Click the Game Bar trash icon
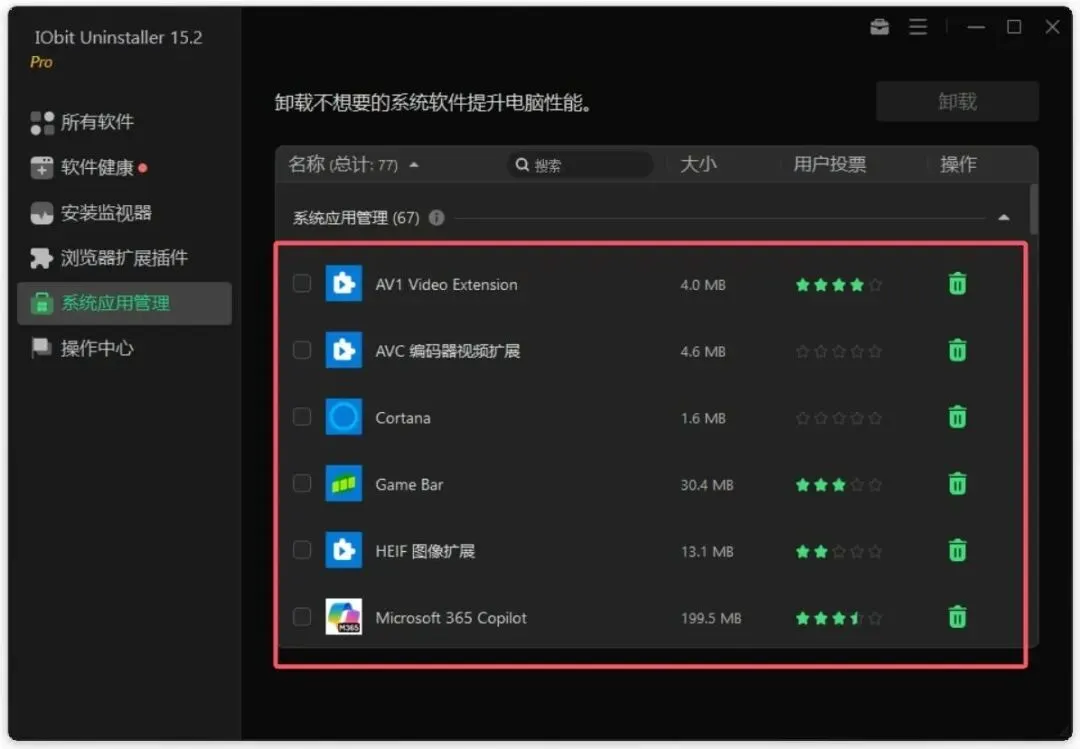 (957, 484)
